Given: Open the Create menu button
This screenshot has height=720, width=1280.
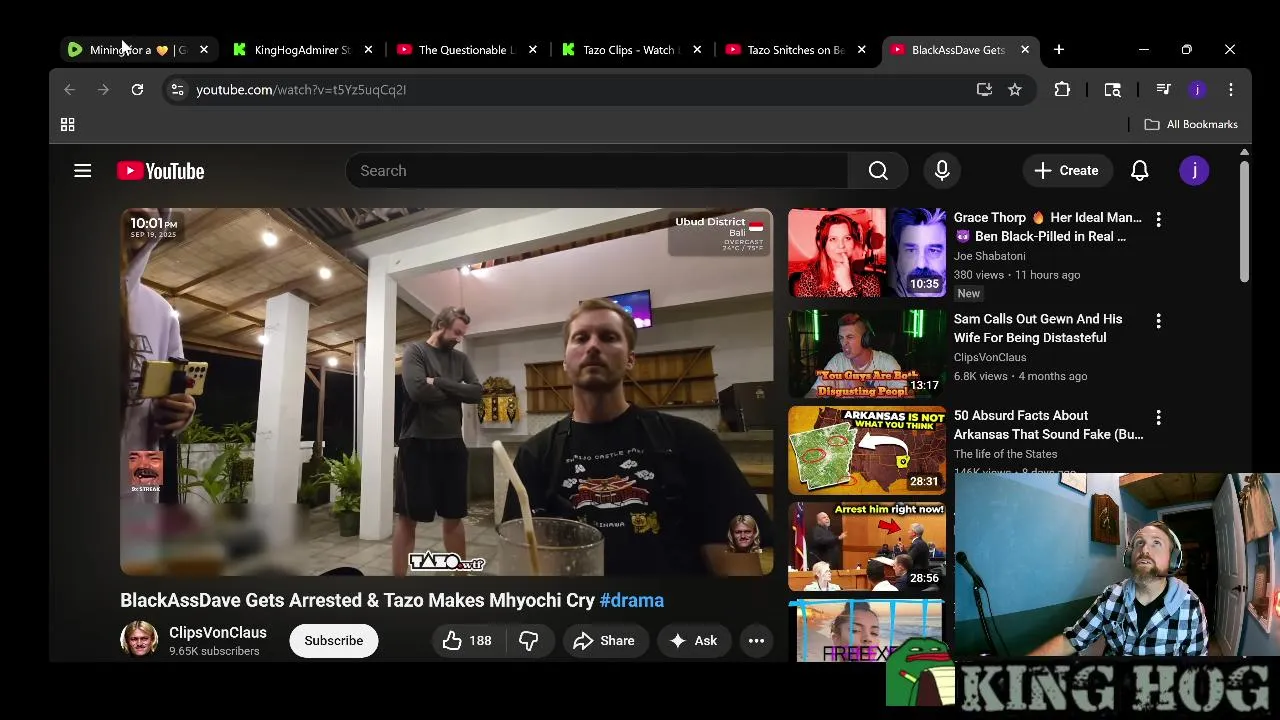Looking at the screenshot, I should point(1066,171).
